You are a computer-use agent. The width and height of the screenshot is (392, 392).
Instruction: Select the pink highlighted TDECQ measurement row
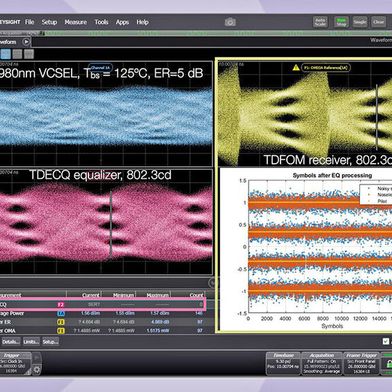point(102,304)
